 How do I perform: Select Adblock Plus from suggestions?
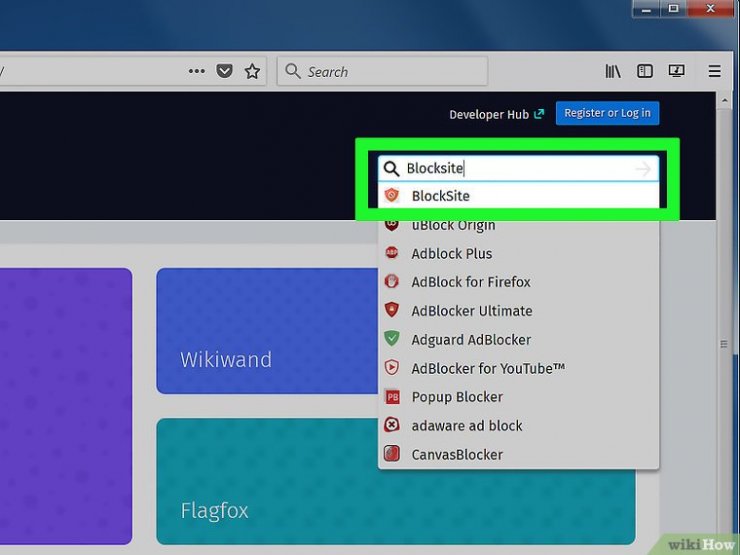(518, 253)
